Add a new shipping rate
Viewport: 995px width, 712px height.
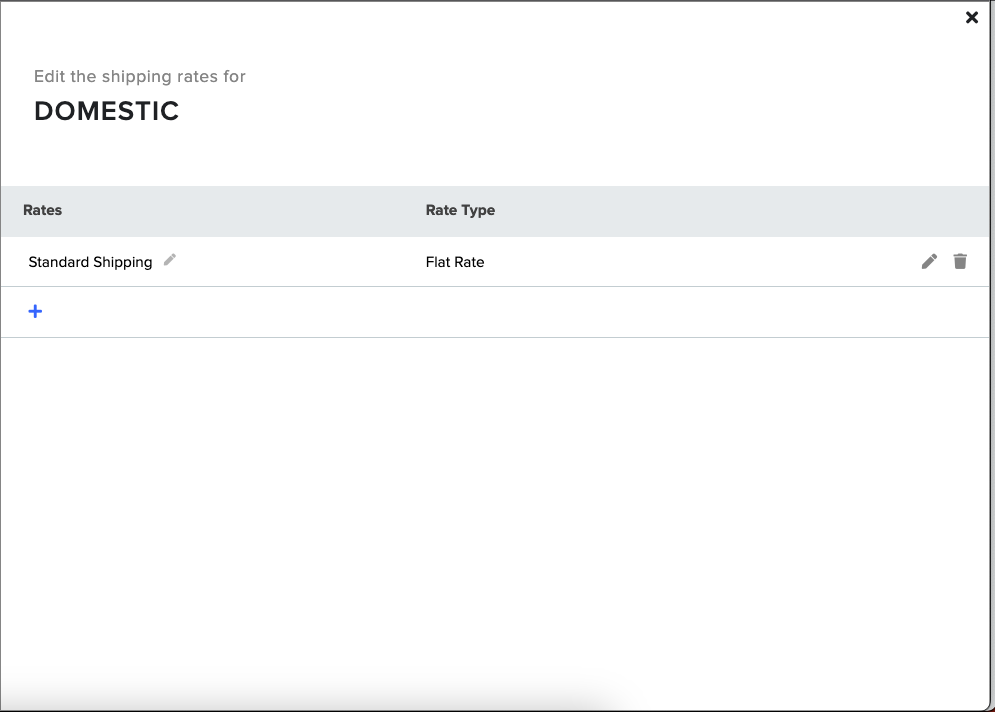36,312
